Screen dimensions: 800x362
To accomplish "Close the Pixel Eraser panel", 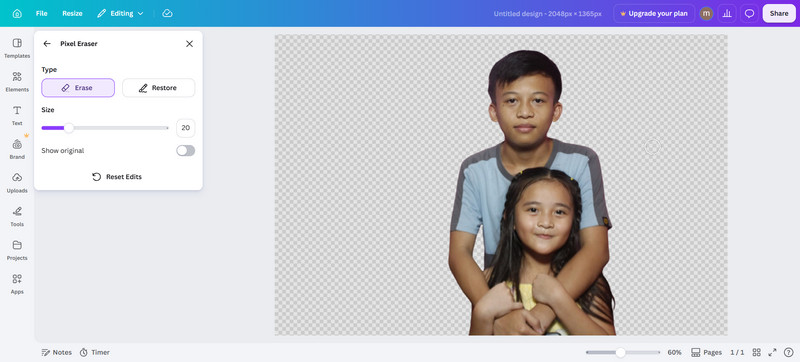I will (189, 44).
